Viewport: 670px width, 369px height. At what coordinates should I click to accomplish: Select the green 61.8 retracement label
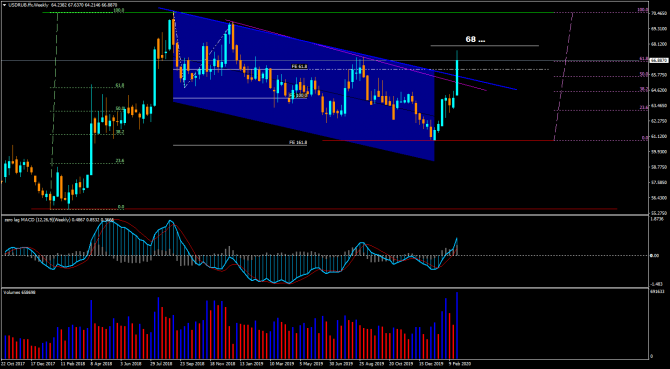(120, 86)
